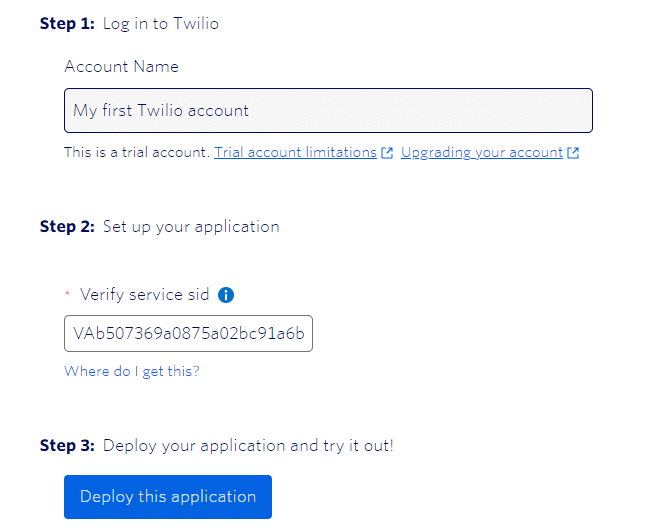650x528 pixels.
Task: Focus the Account Name field
Action: 328,110
